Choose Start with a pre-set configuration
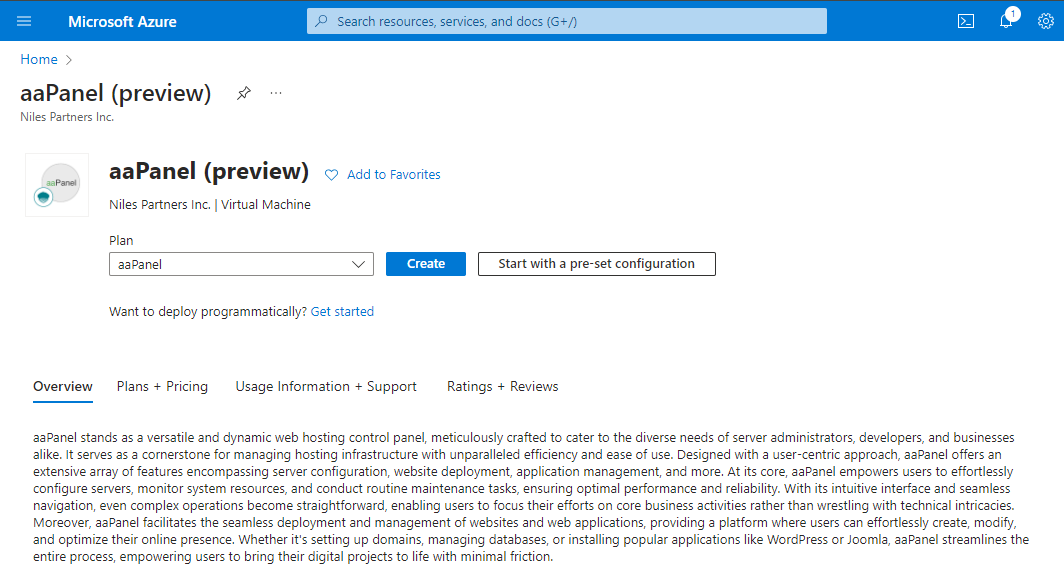The width and height of the screenshot is (1064, 576). coord(596,264)
